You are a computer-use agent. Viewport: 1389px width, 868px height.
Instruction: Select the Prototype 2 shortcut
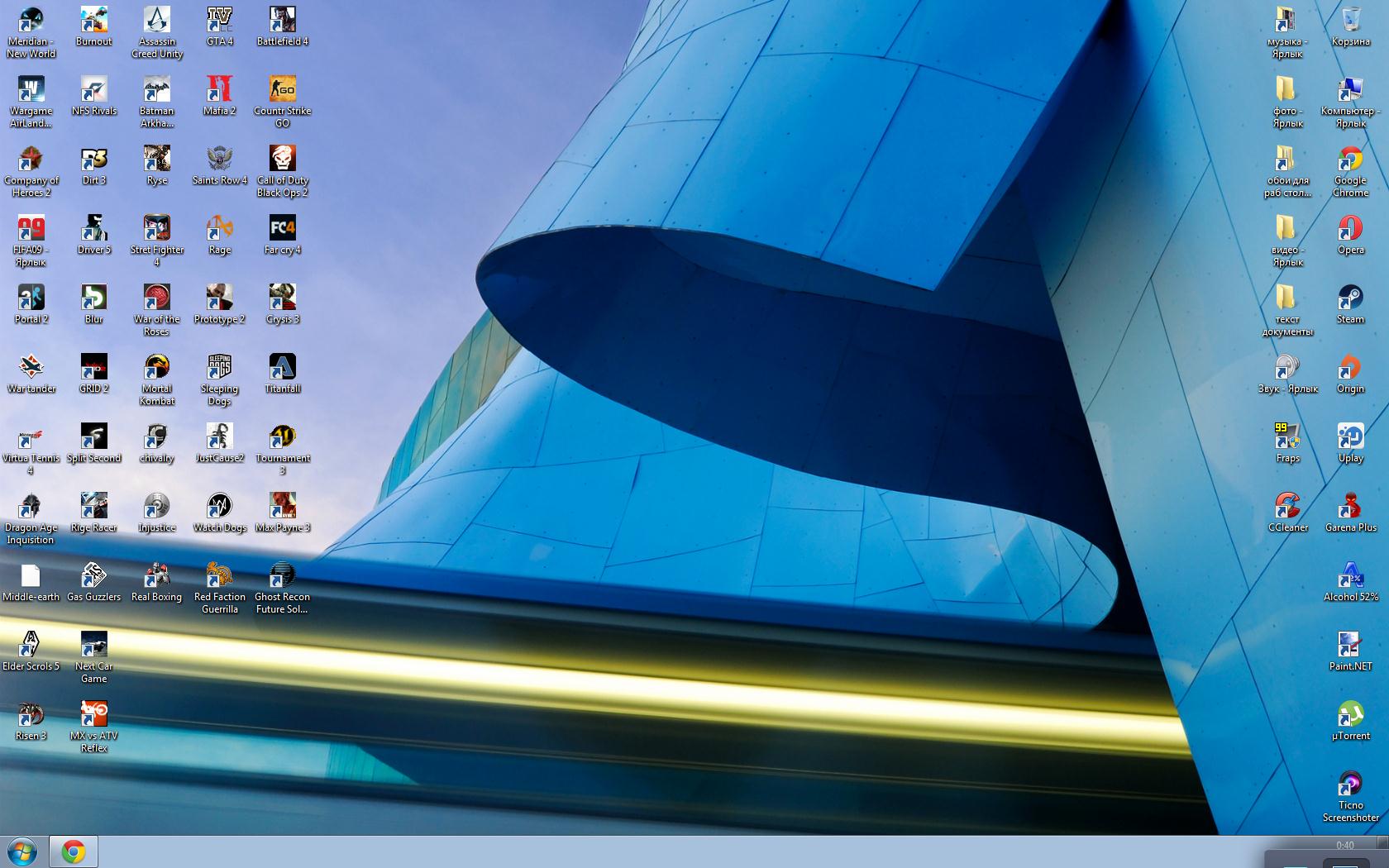click(220, 304)
